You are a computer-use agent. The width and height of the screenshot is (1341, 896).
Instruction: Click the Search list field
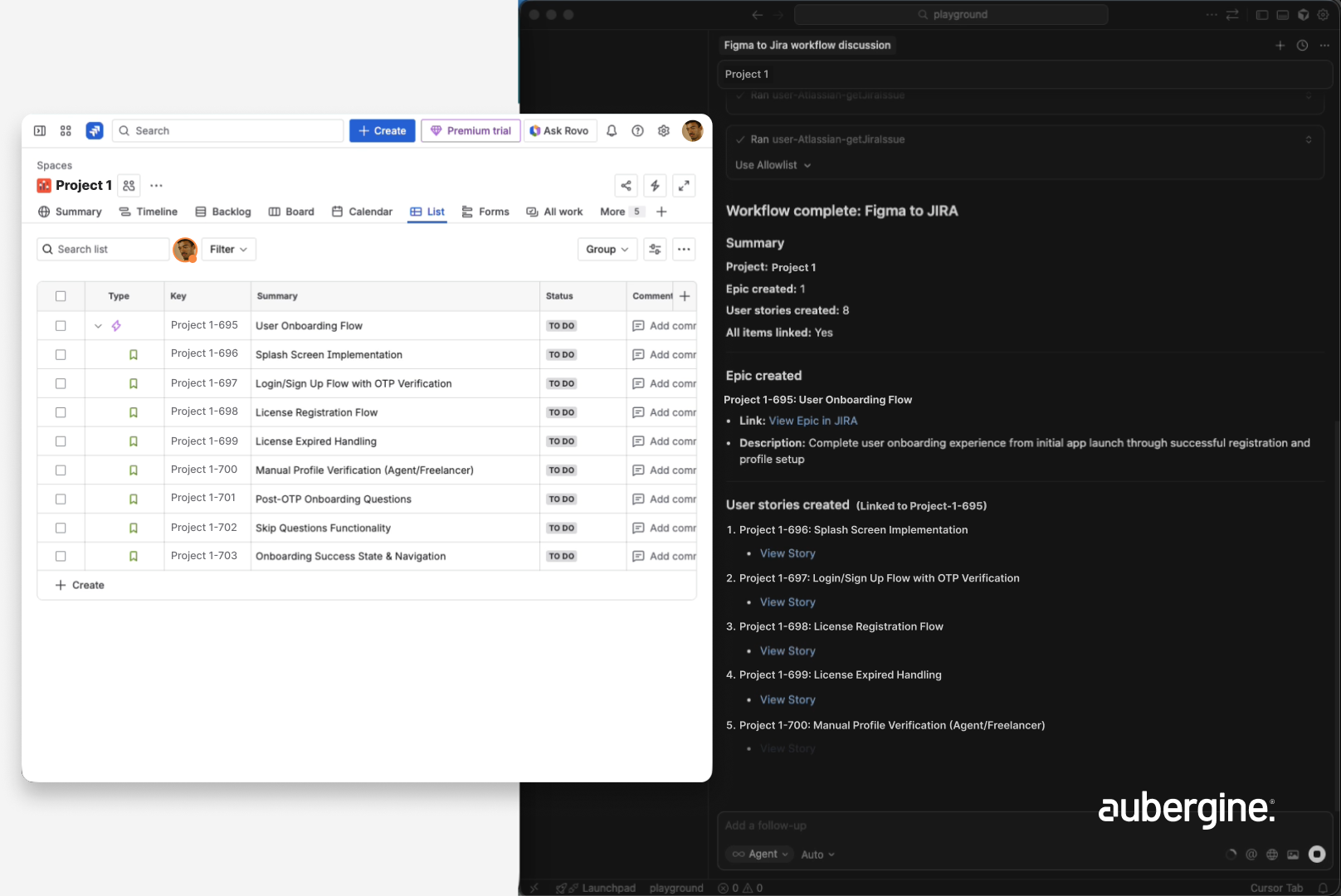pyautogui.click(x=103, y=249)
